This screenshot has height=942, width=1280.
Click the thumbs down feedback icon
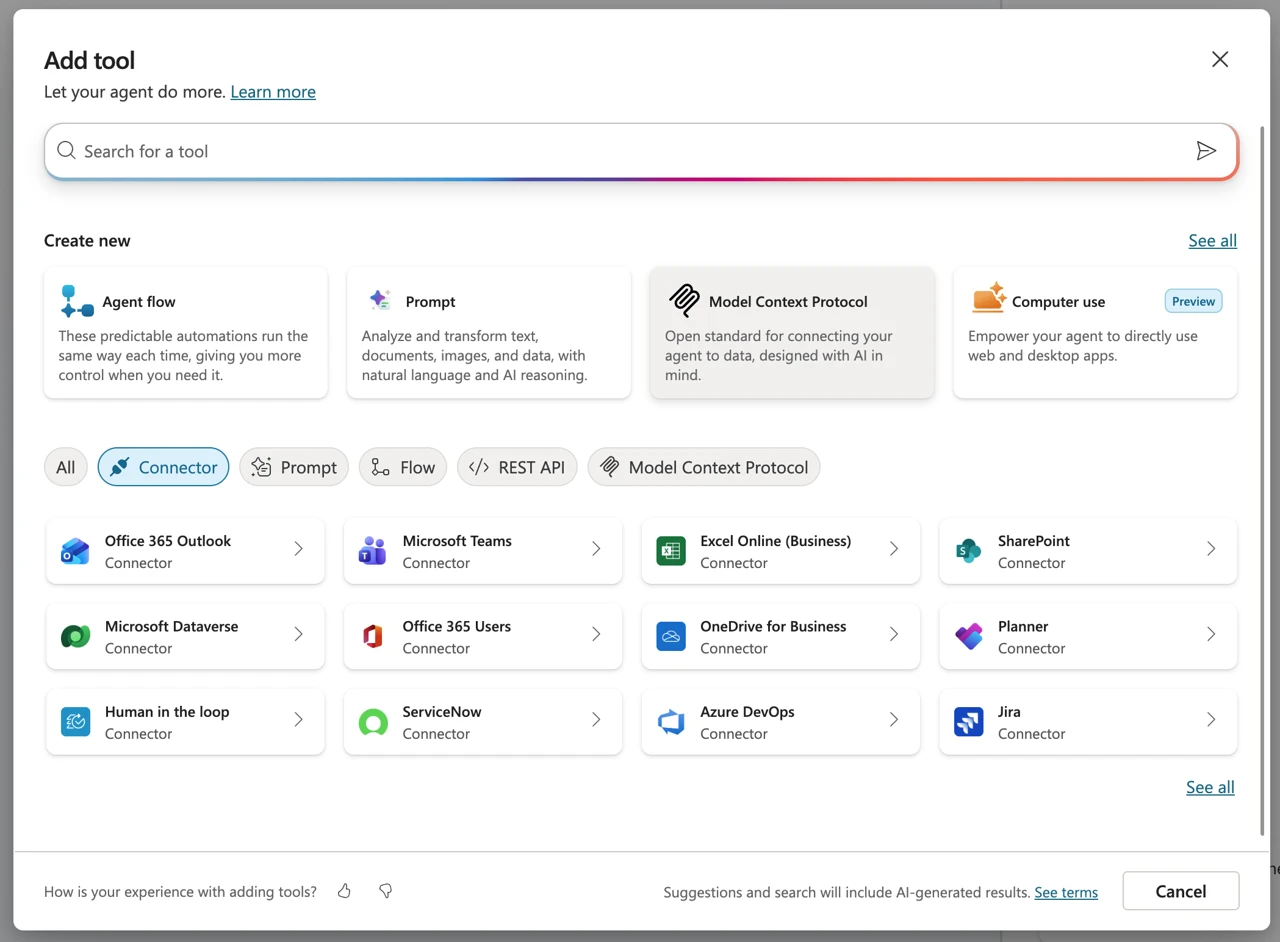[385, 891]
